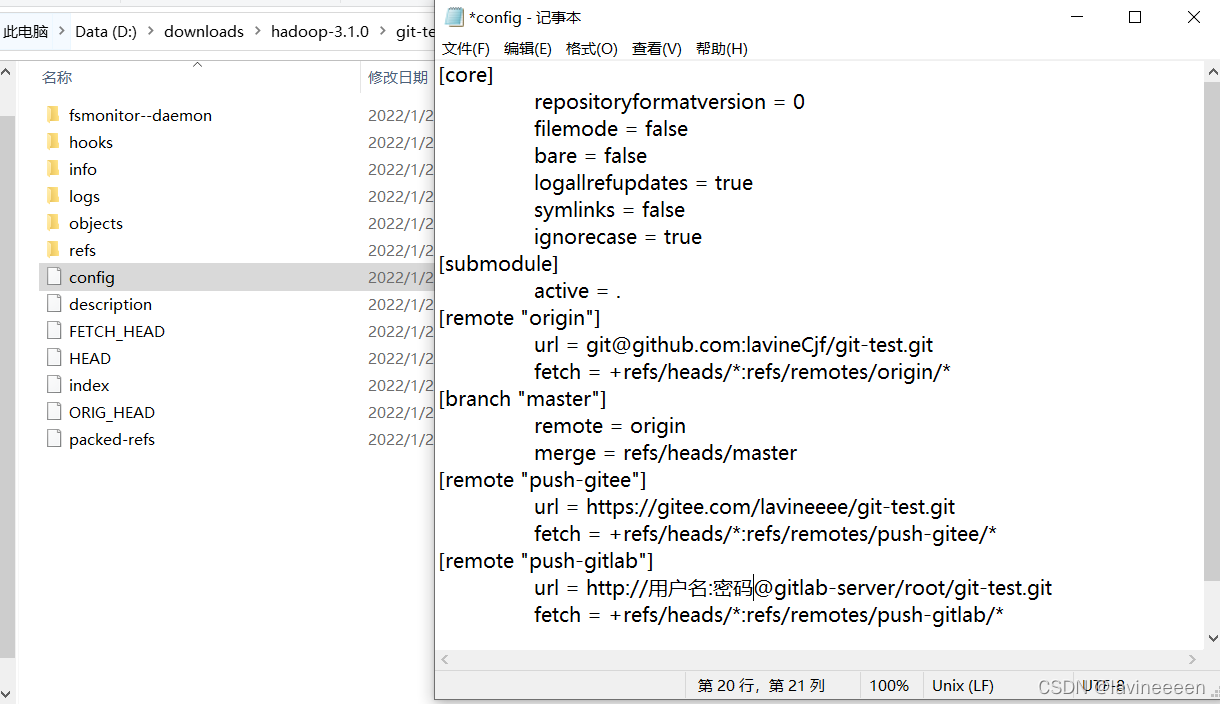
Task: Open the 查看(V) menu in Notepad
Action: click(x=657, y=49)
